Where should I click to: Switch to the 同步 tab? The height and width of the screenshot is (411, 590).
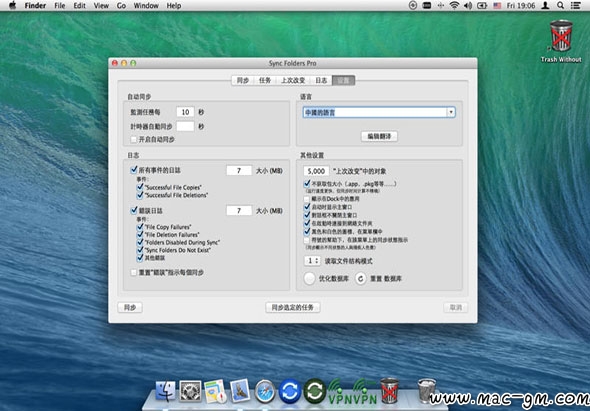tap(243, 80)
